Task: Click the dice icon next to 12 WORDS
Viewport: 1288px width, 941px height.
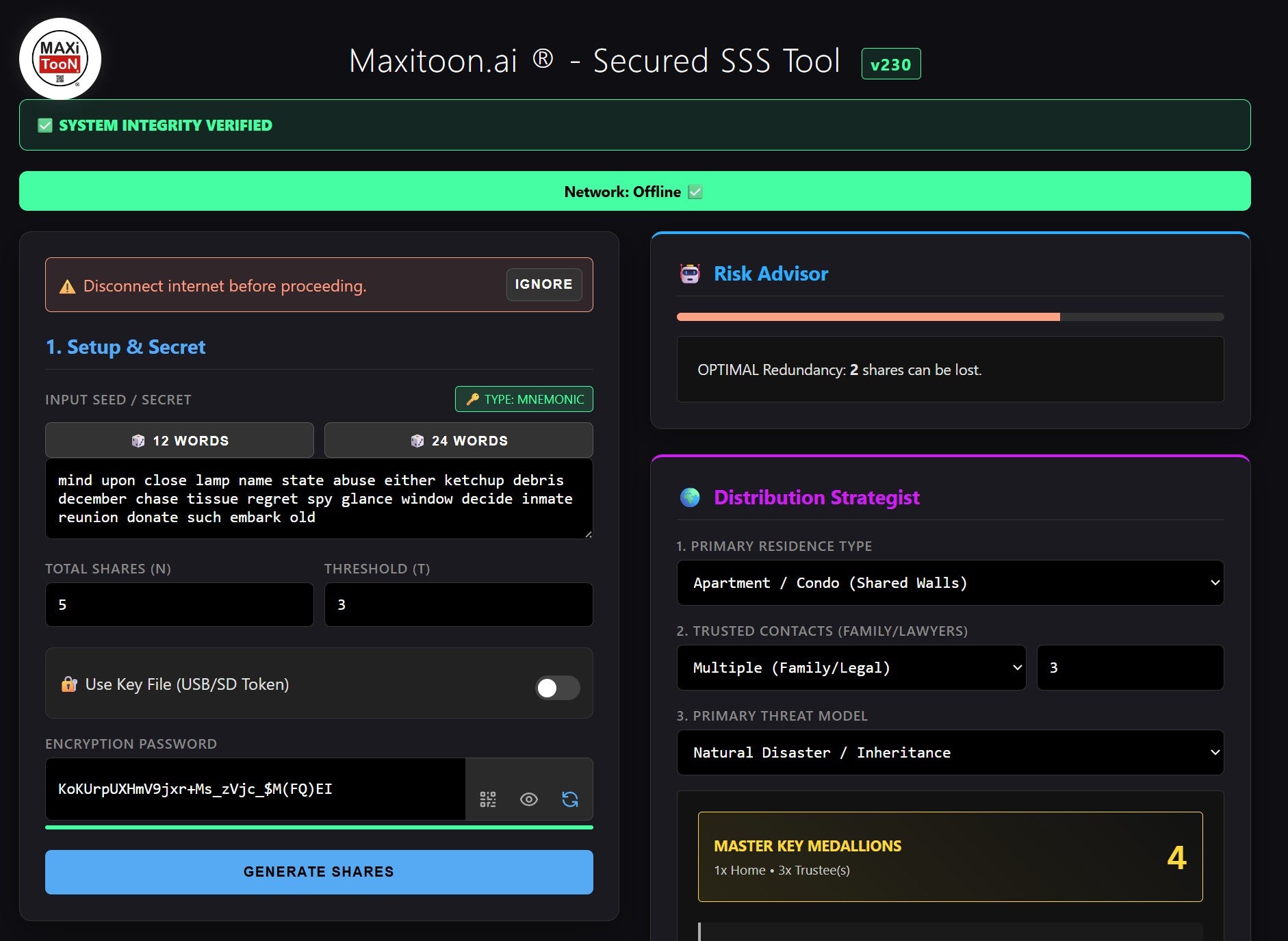Action: (139, 440)
